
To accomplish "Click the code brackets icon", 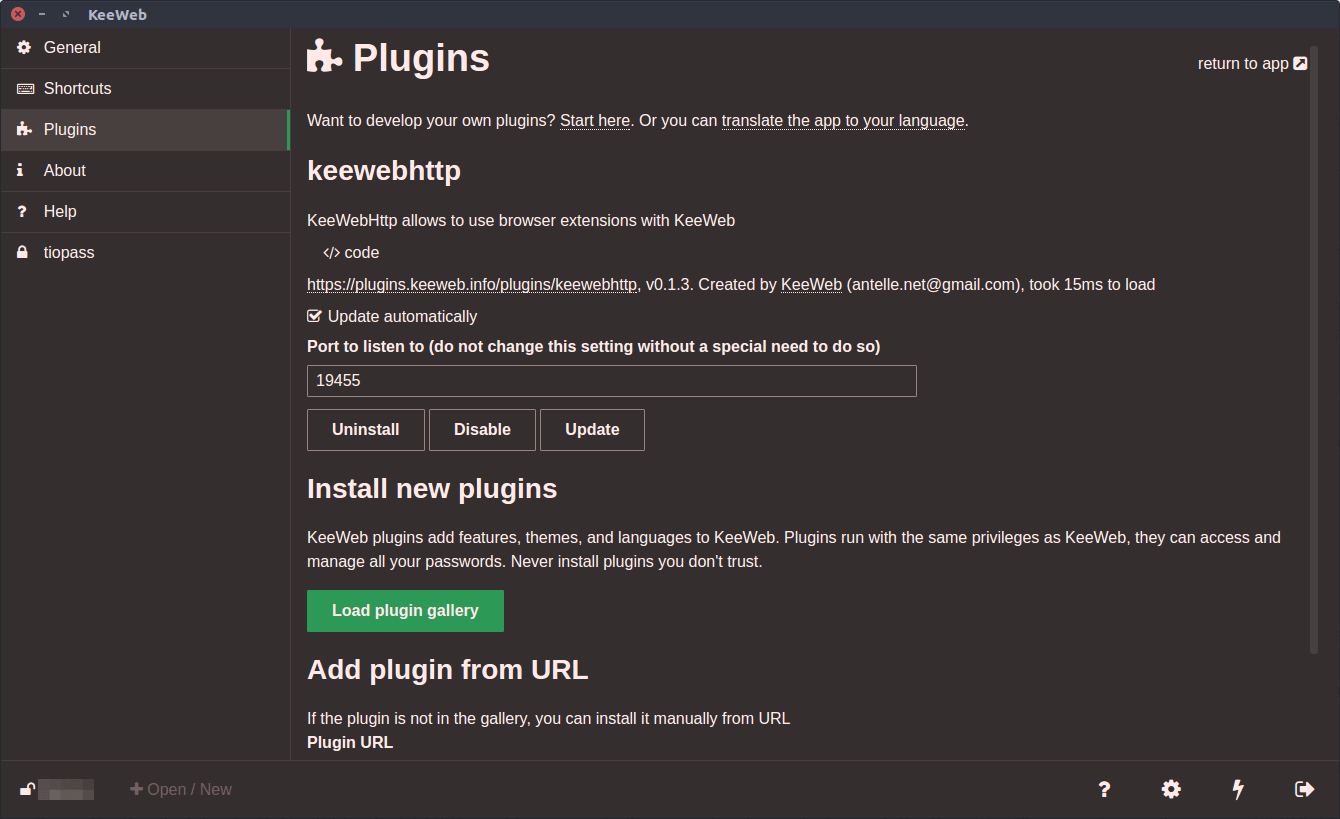I will tap(332, 252).
